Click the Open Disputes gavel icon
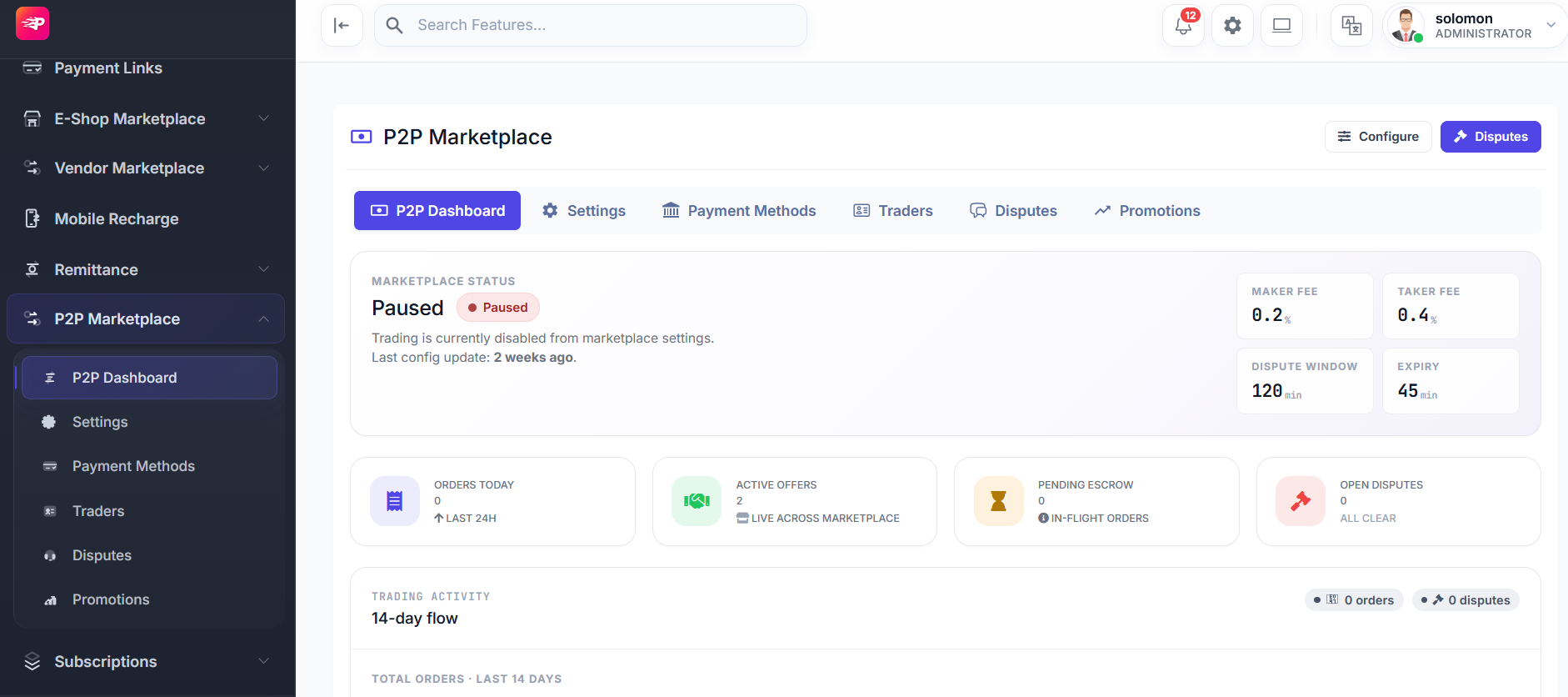The image size is (1568, 697). coord(1301,501)
